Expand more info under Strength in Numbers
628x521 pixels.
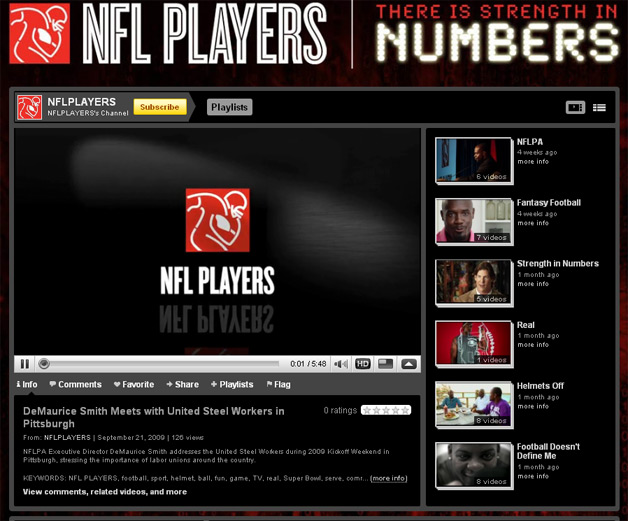533,284
